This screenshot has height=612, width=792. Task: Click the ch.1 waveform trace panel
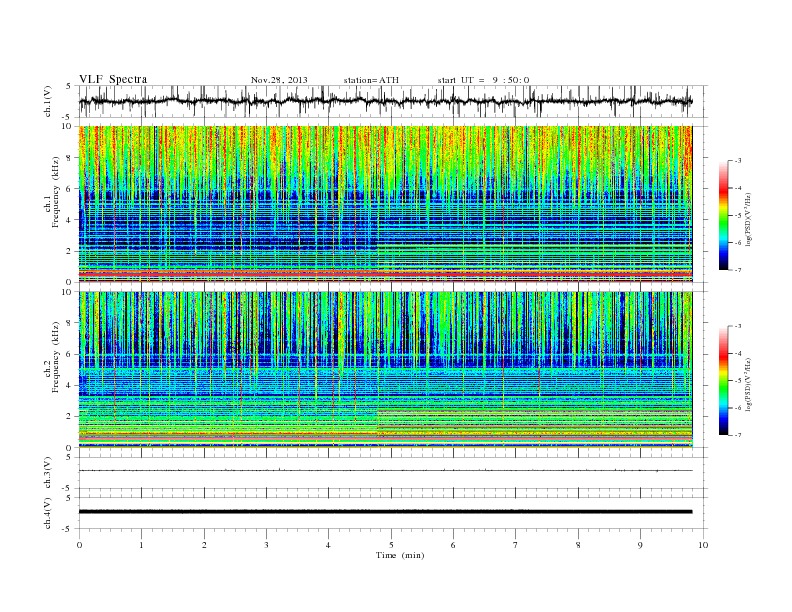(393, 101)
